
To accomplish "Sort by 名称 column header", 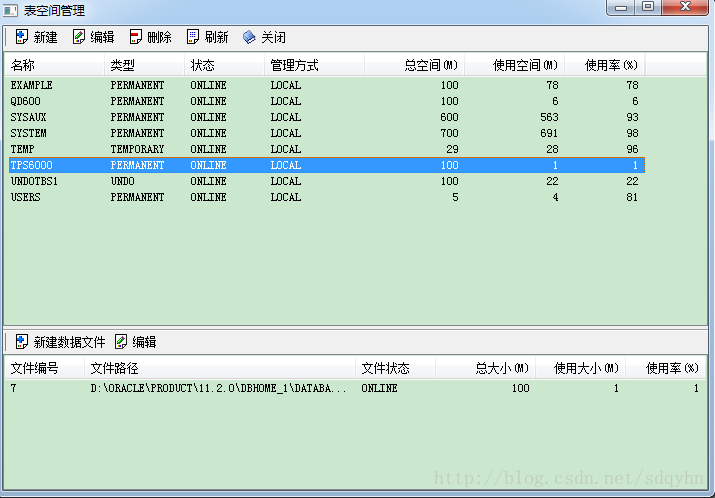I will (x=54, y=65).
